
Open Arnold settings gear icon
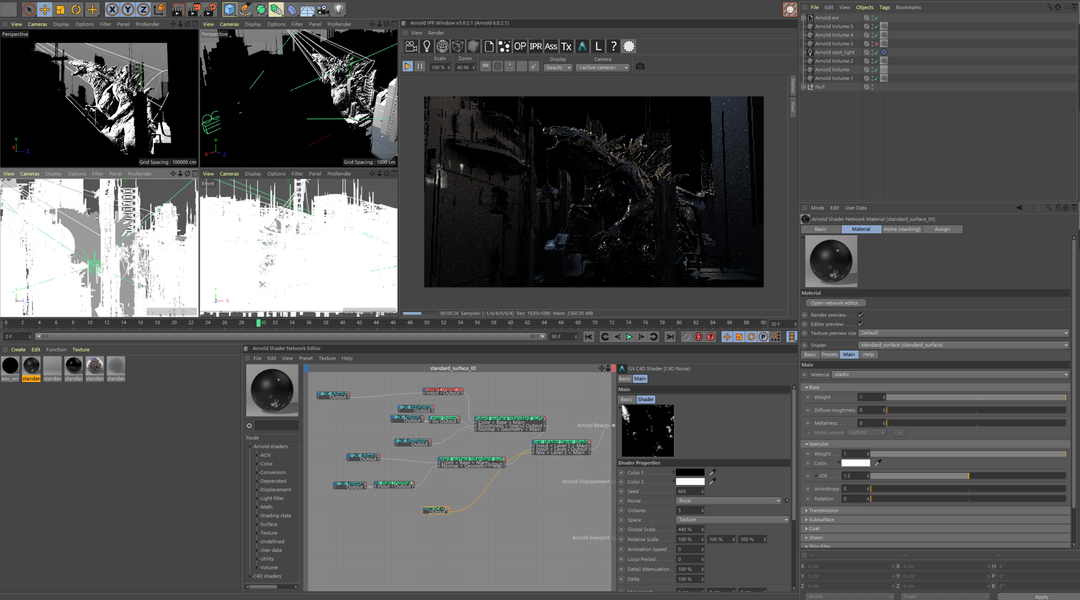click(629, 46)
